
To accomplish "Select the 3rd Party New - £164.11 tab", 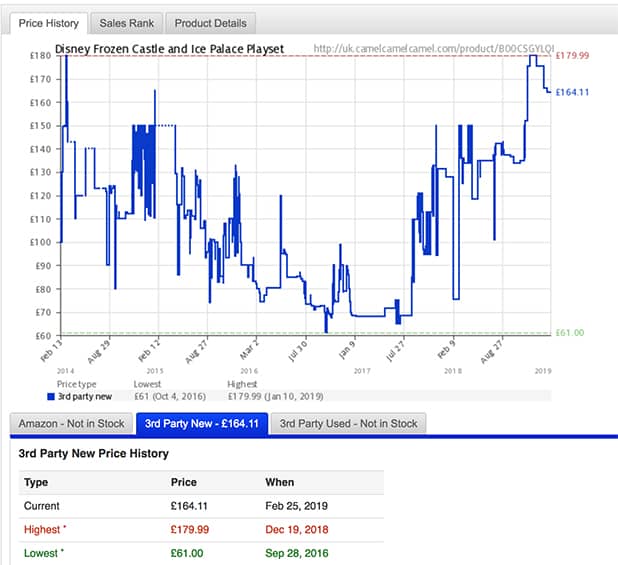I will 202,424.
